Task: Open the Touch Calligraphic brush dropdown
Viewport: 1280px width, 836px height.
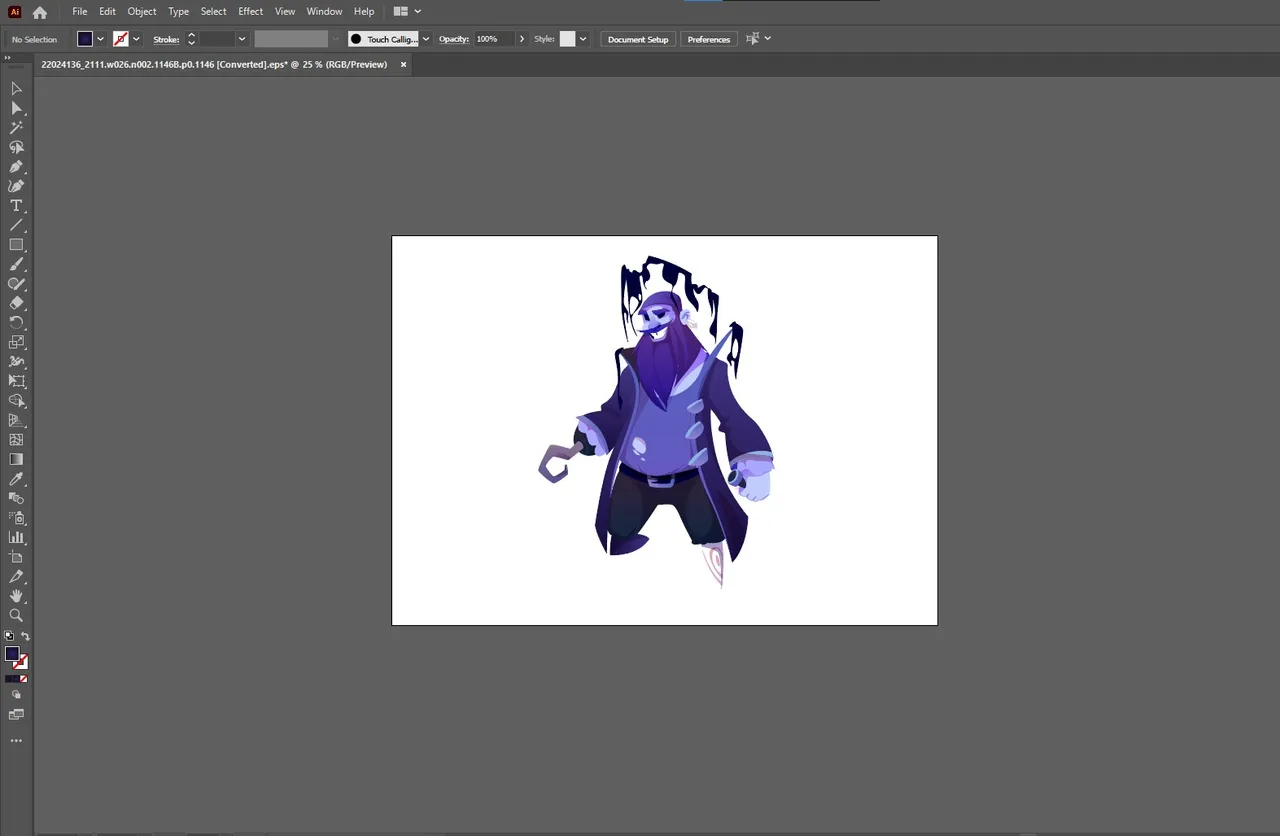Action: click(x=426, y=39)
